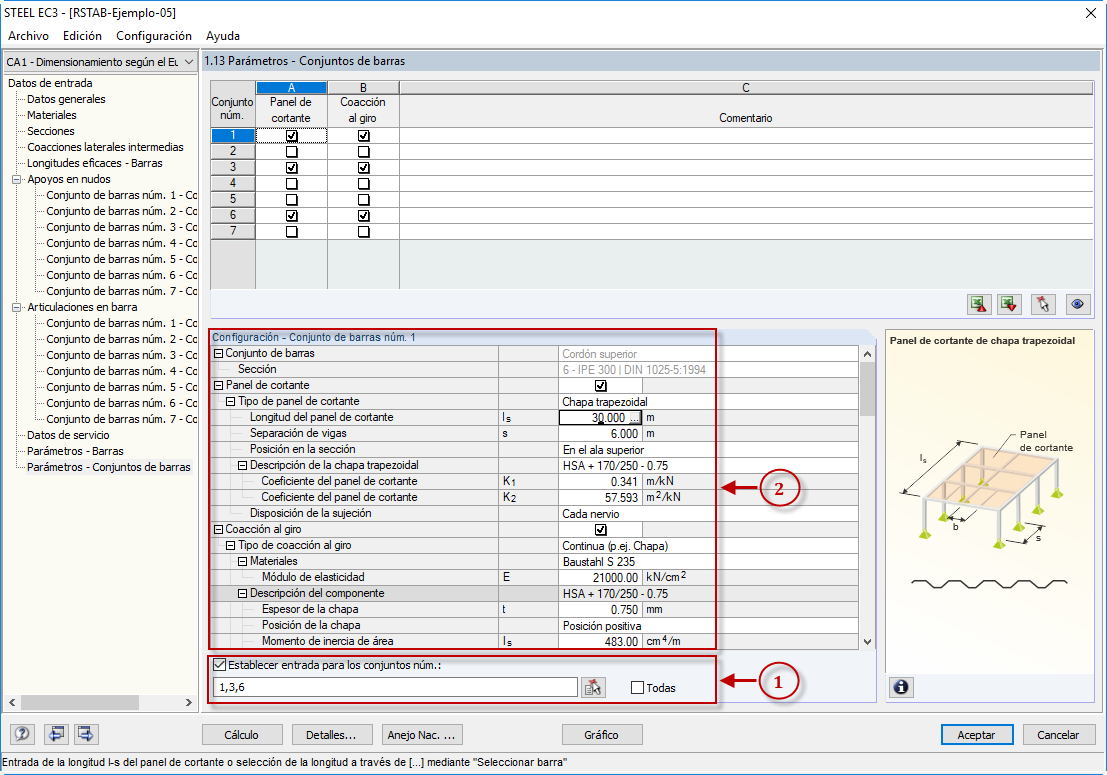
Task: Click the info icon below the shear panel picture
Action: 901,687
